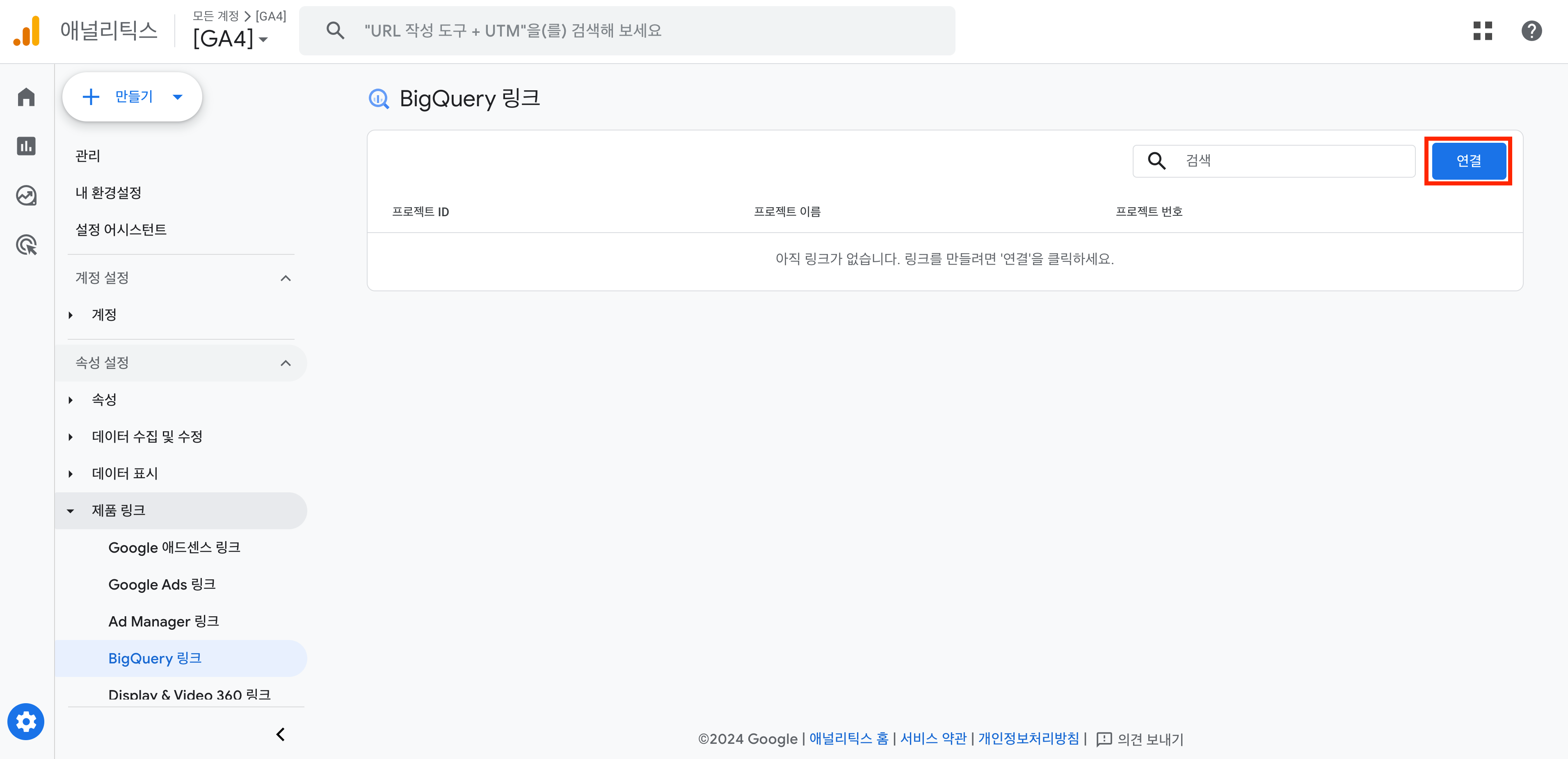Open the Advertising icon in sidebar

26,245
